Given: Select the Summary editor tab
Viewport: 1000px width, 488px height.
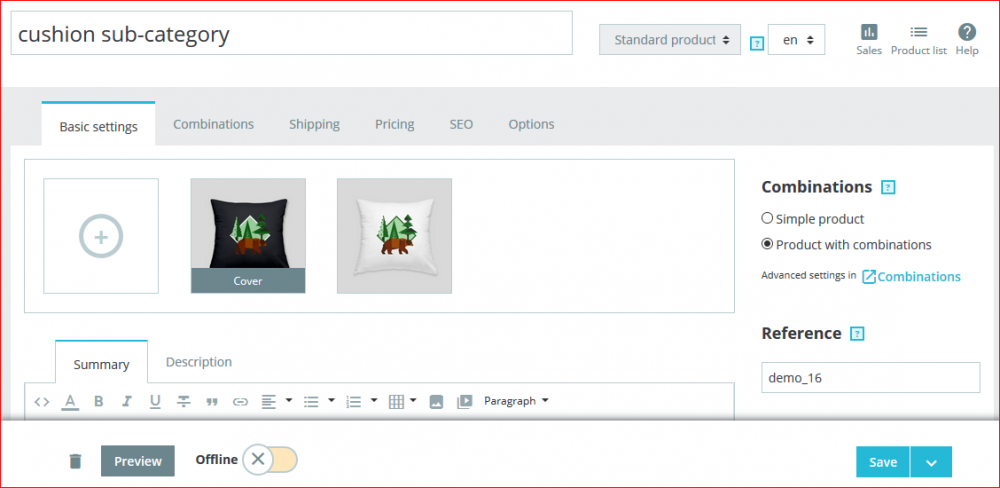Looking at the screenshot, I should pos(101,364).
